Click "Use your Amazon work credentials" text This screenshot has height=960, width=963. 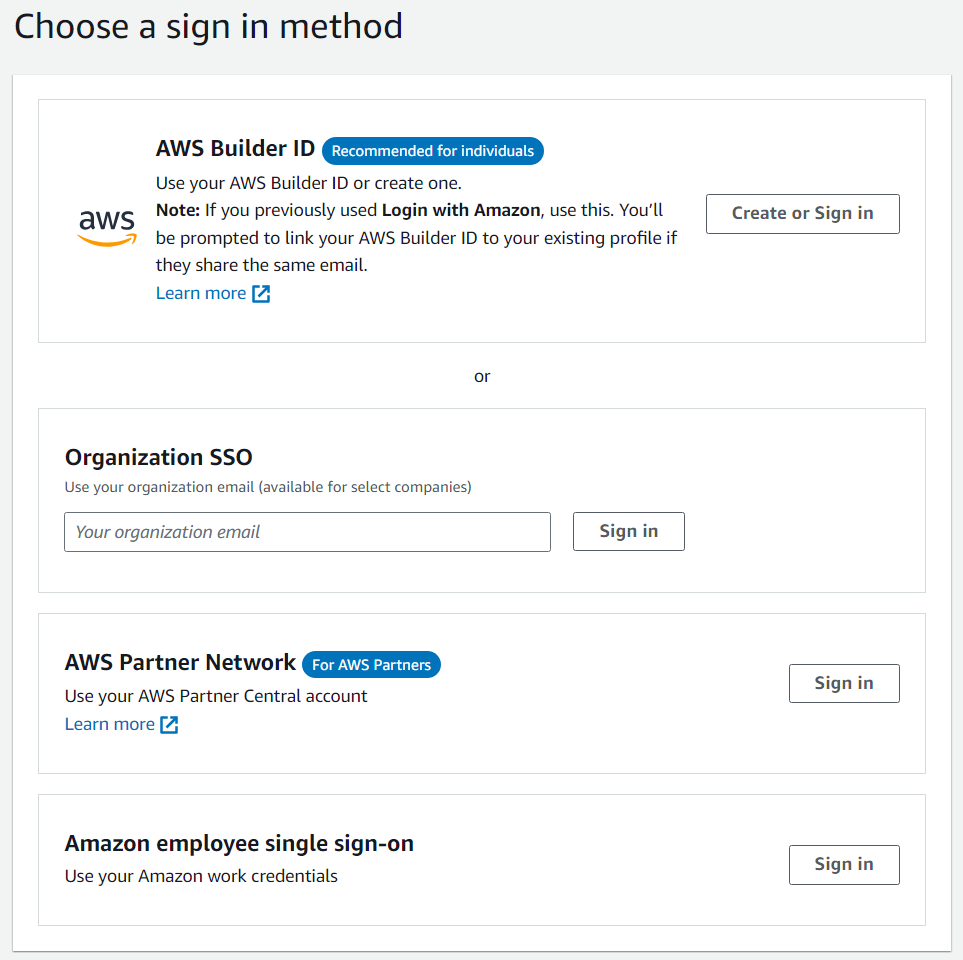click(x=201, y=876)
